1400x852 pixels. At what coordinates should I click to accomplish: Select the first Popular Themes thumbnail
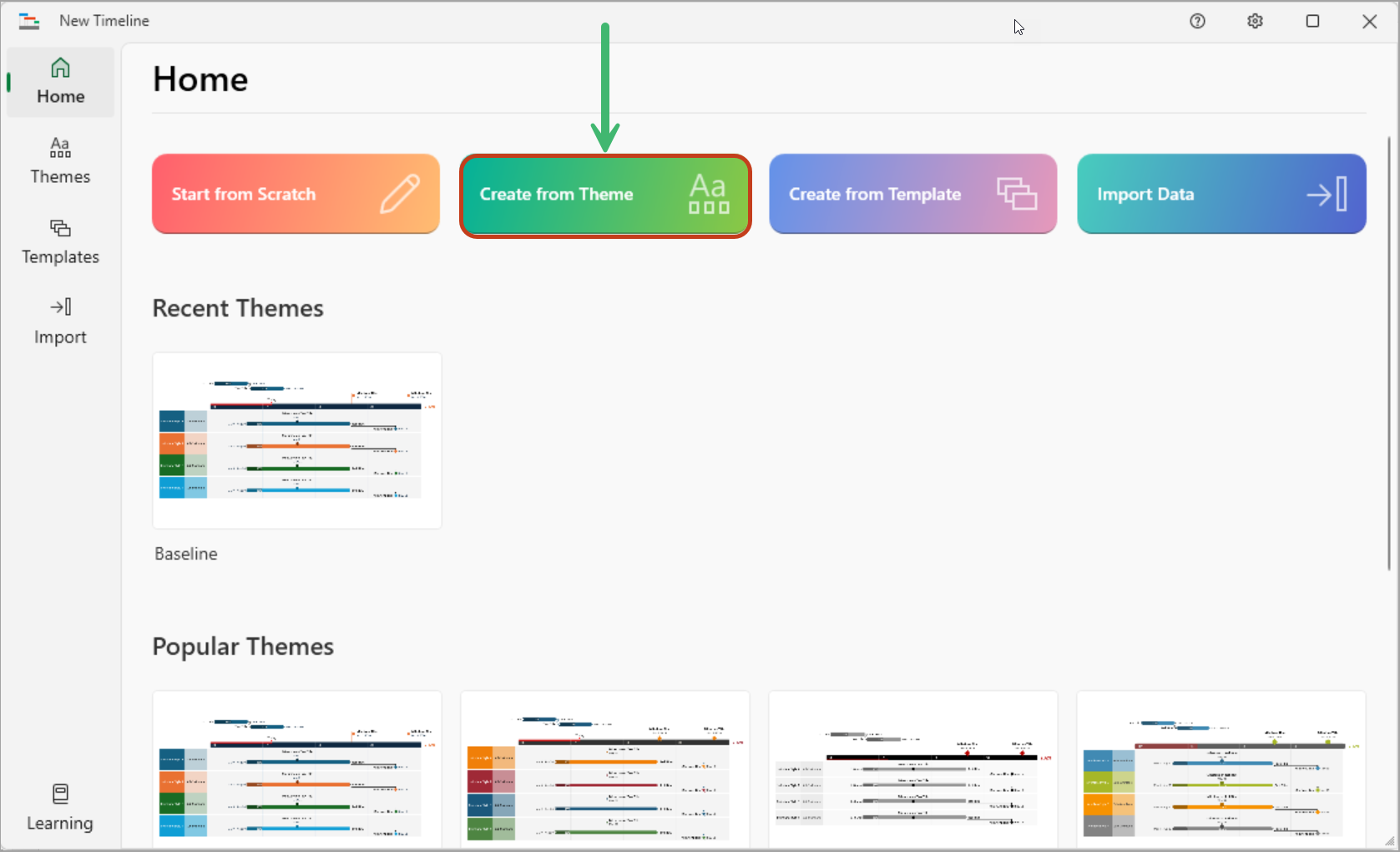click(296, 768)
